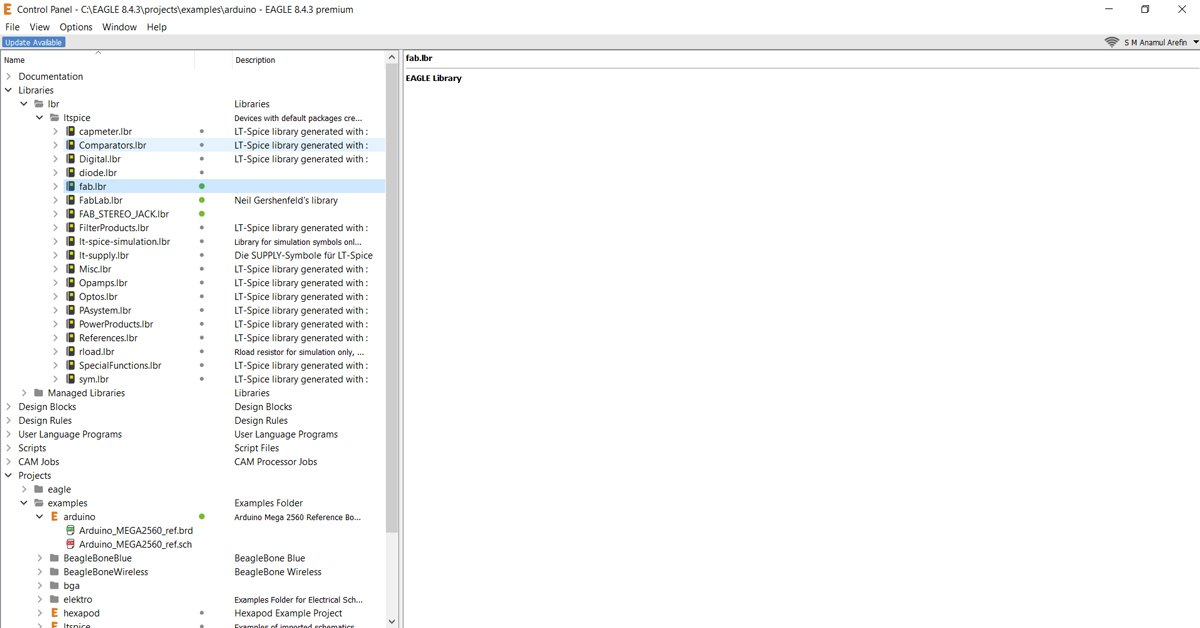Toggle the in-use dot for FabLab.lbr
Screen dimensions: 1200x628
tap(202, 200)
